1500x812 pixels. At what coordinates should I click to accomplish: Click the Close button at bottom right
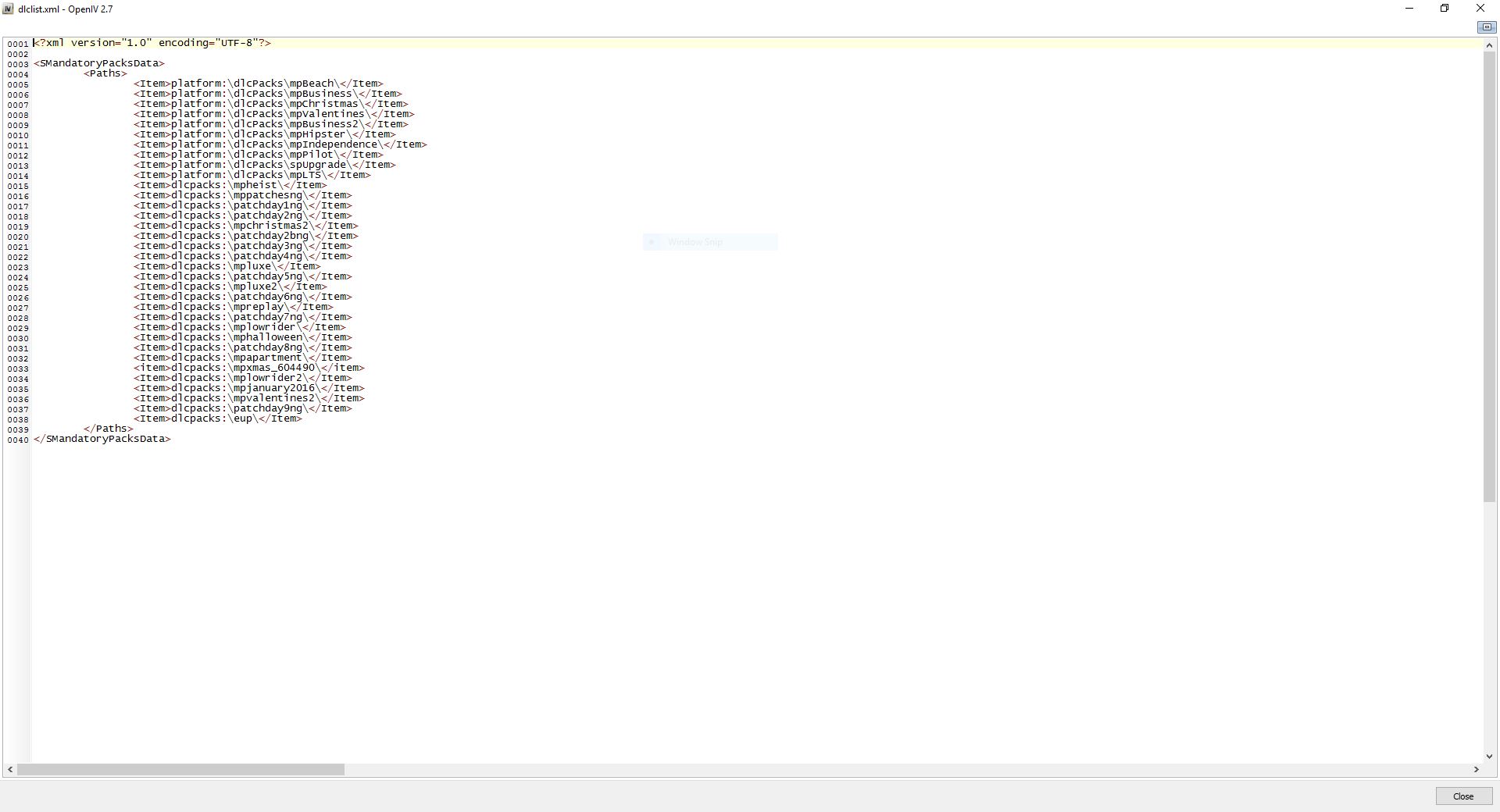pos(1463,796)
